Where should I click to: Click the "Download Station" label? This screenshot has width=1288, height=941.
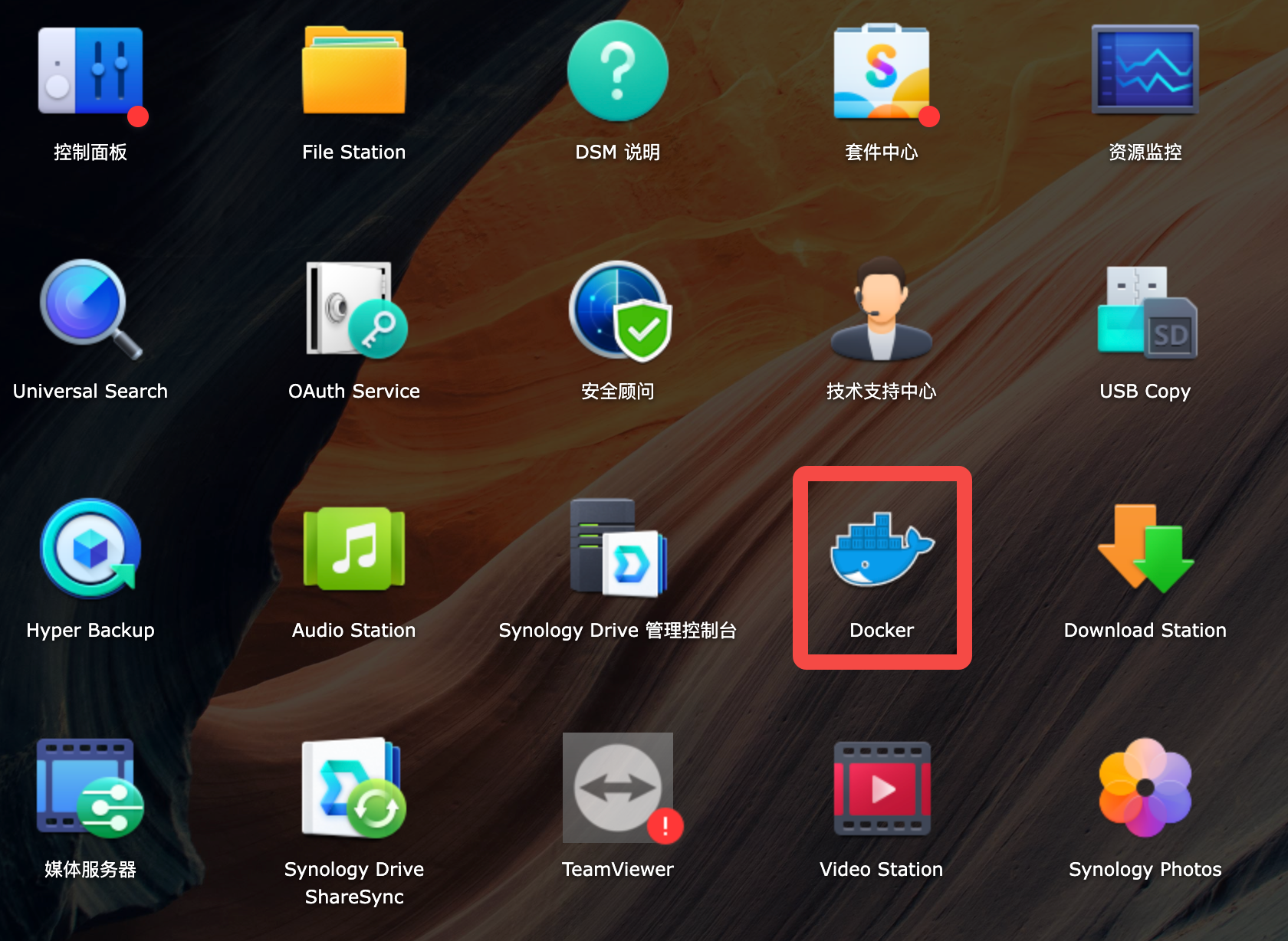click(x=1145, y=630)
